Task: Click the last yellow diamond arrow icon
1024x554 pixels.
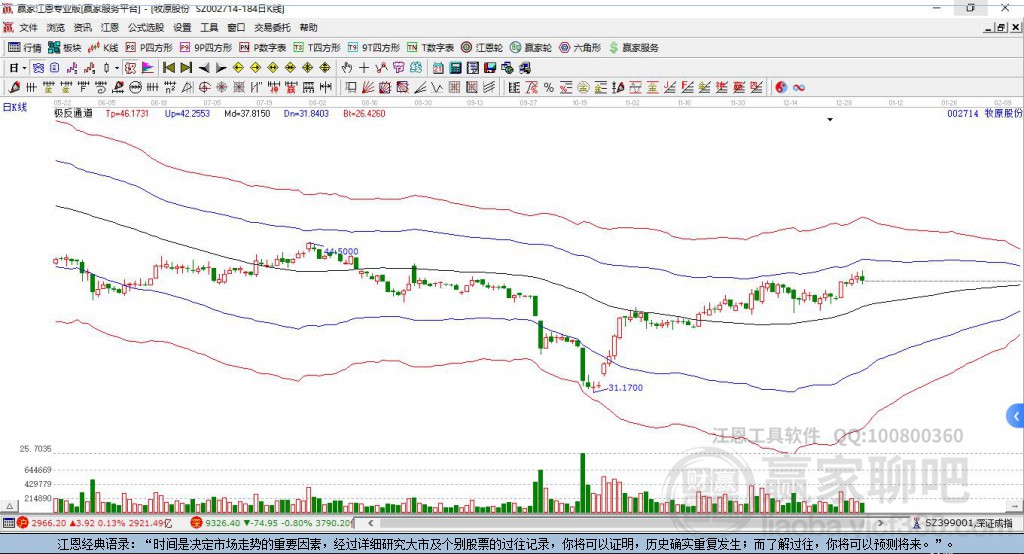Action: click(325, 68)
